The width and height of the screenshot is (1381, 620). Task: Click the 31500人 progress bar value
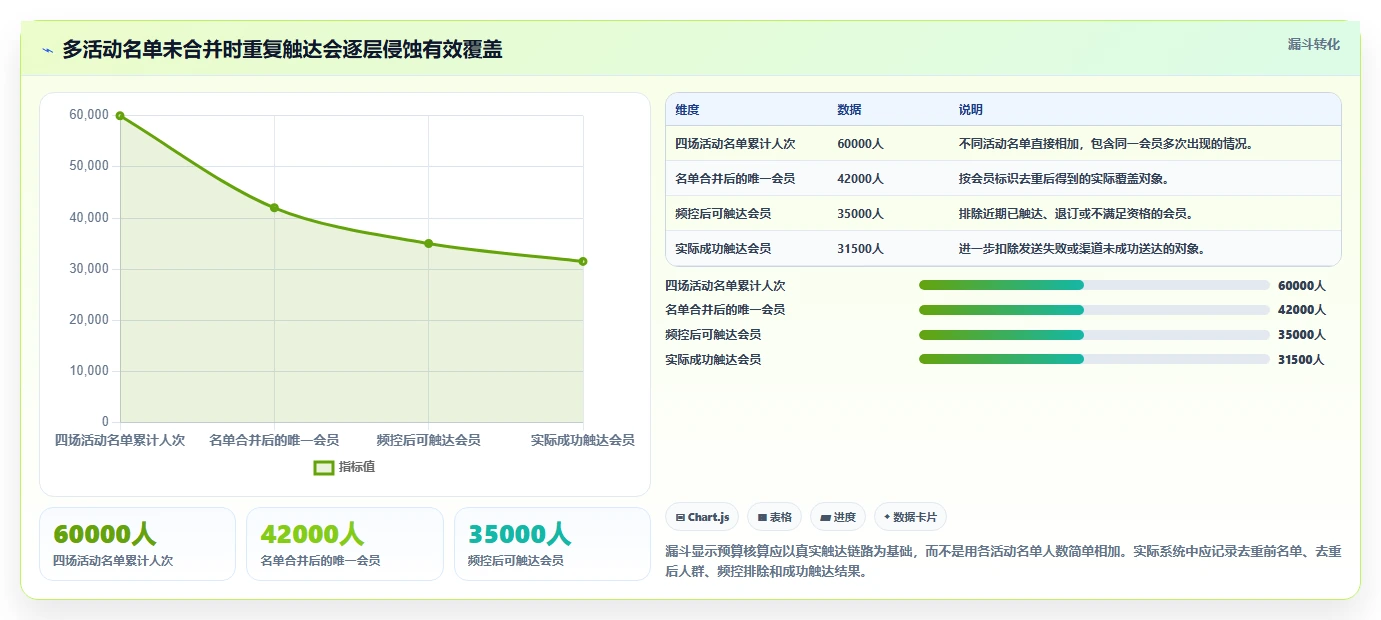(1301, 360)
